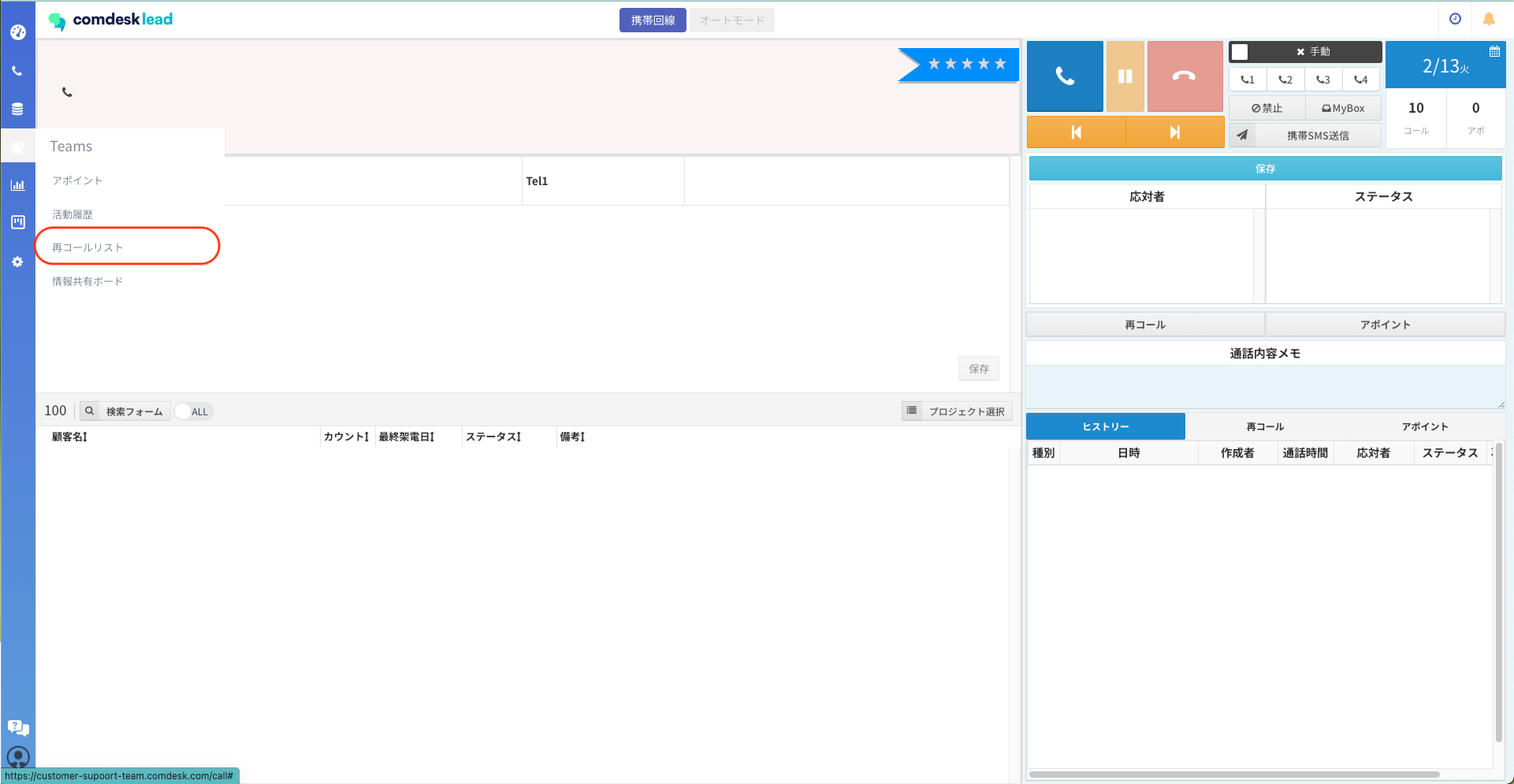Open the プロジェクト選択 list
This screenshot has height=784, width=1514.
pos(957,411)
